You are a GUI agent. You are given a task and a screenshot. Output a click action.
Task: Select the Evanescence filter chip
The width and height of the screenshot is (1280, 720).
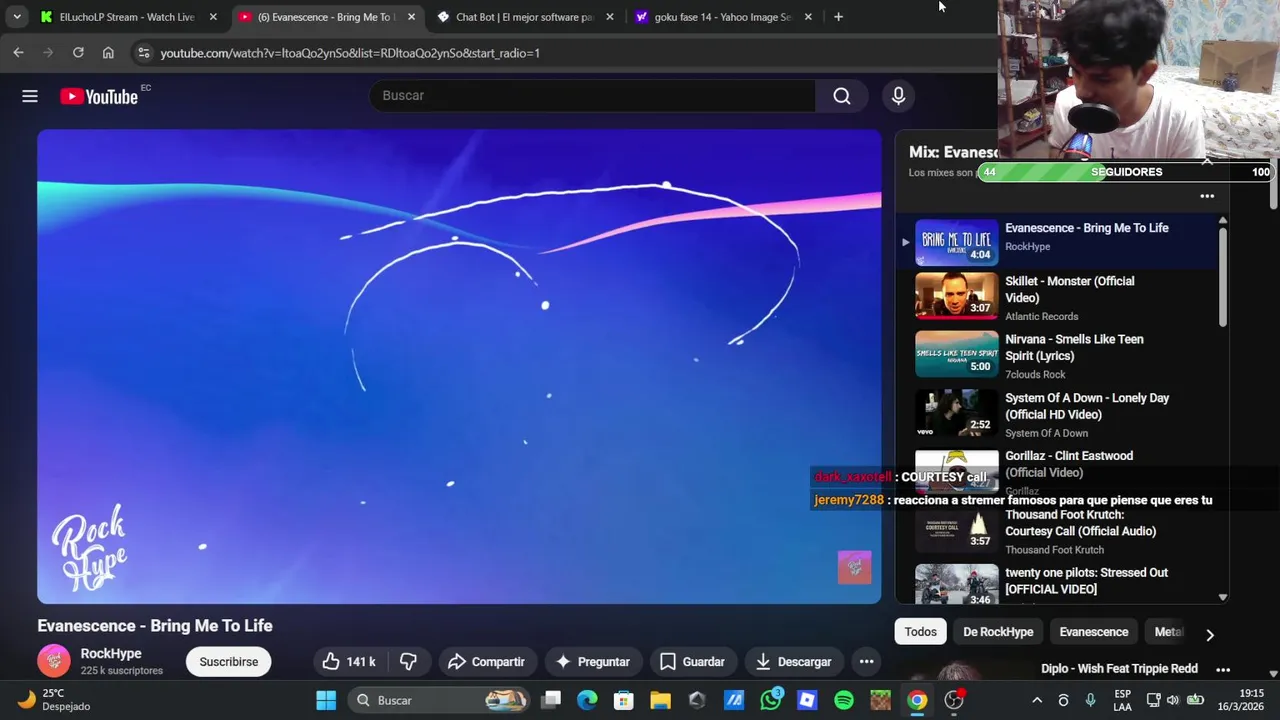1094,632
